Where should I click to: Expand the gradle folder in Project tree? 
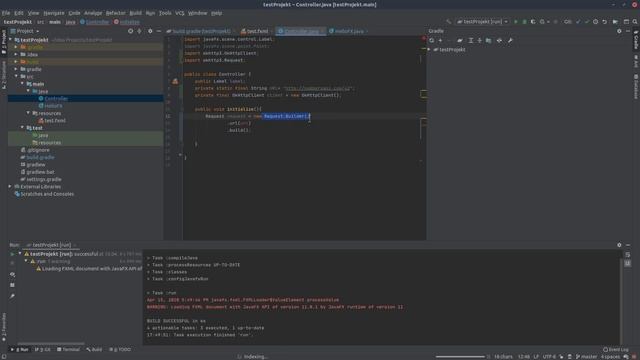click(16, 69)
